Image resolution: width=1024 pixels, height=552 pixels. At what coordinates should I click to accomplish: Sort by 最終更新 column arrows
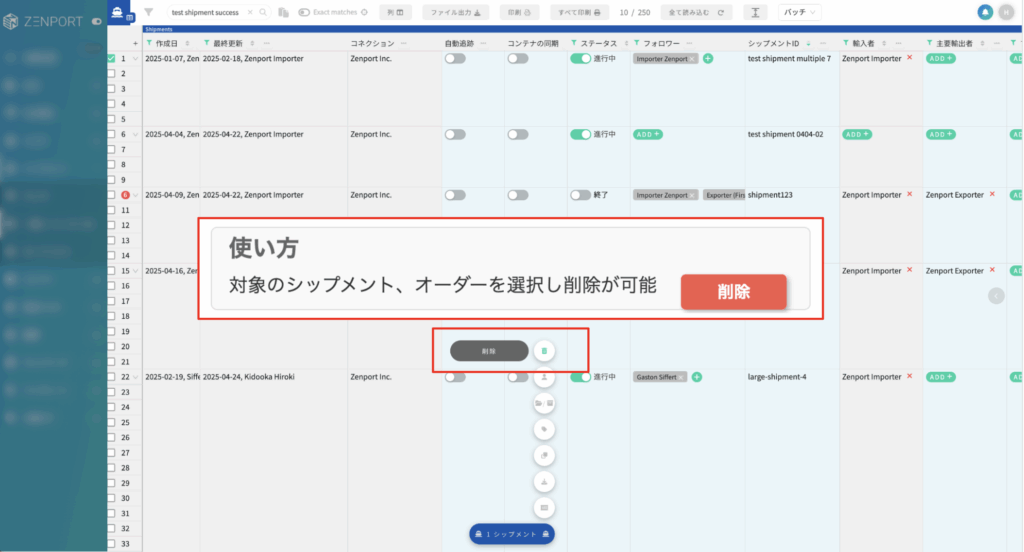point(252,43)
